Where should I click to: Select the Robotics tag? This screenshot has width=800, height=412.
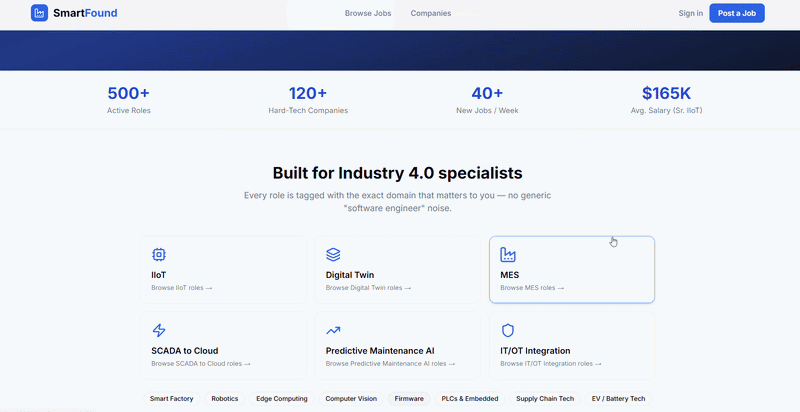225,399
